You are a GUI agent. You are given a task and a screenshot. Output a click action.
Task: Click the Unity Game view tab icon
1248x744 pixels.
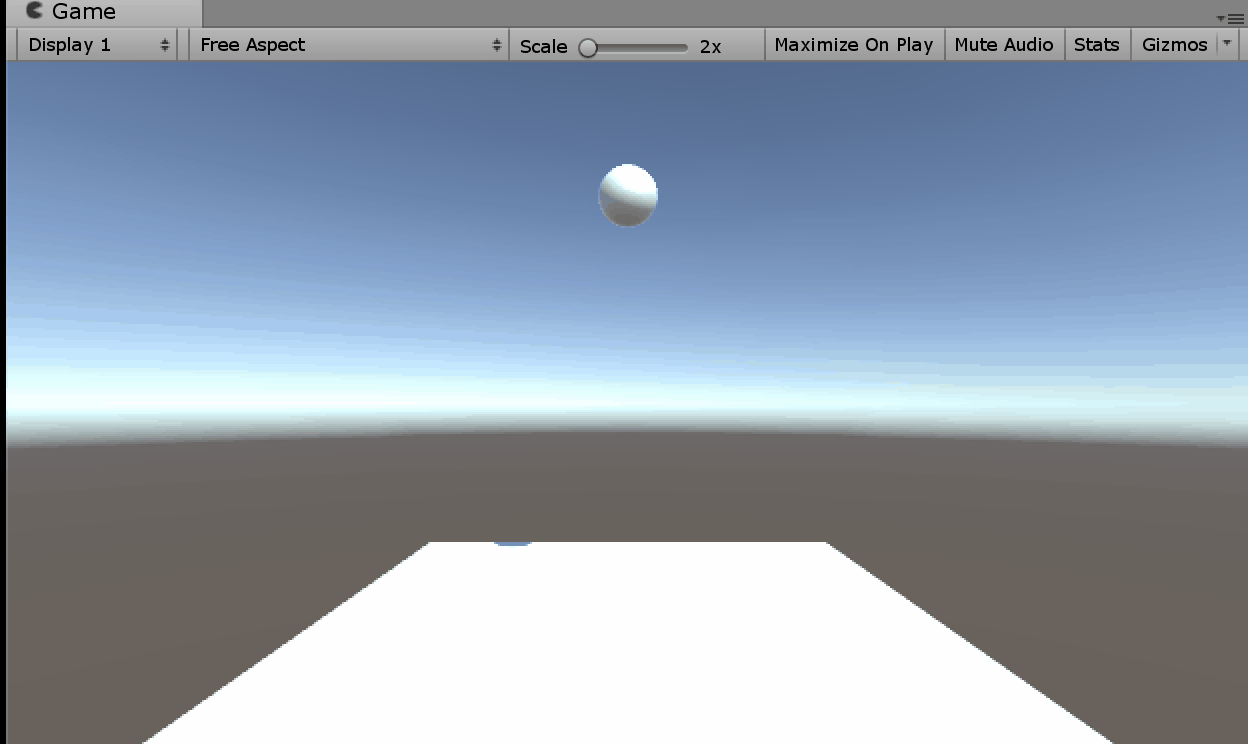point(35,12)
